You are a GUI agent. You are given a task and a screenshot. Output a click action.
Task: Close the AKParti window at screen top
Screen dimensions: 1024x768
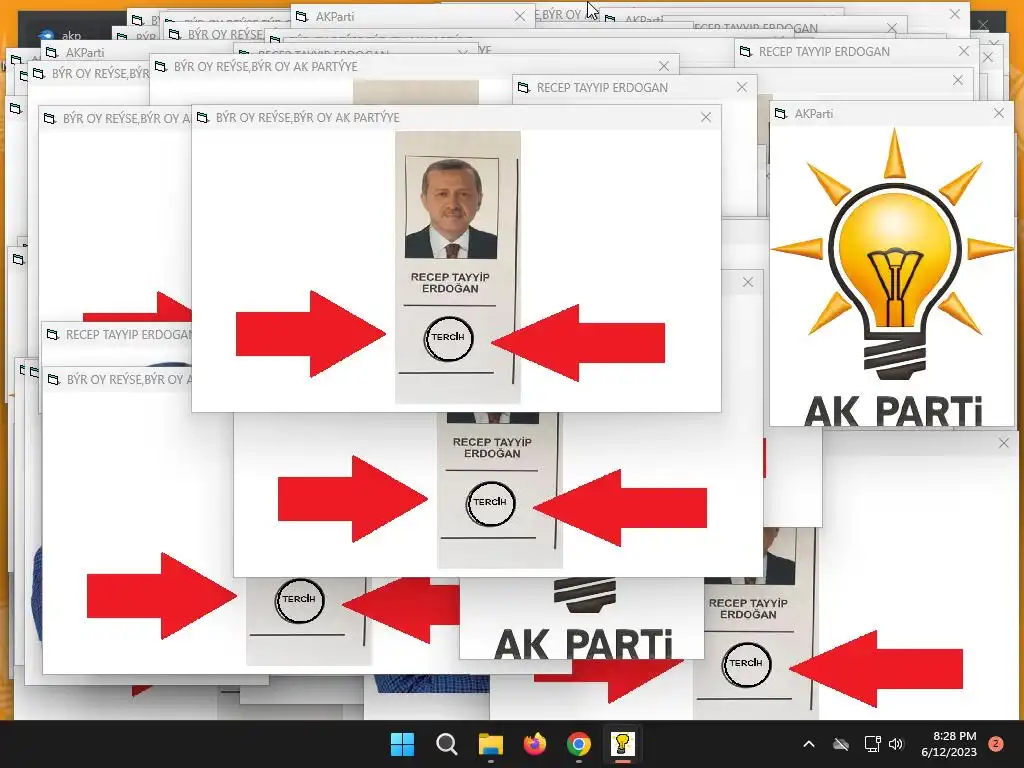coord(520,16)
